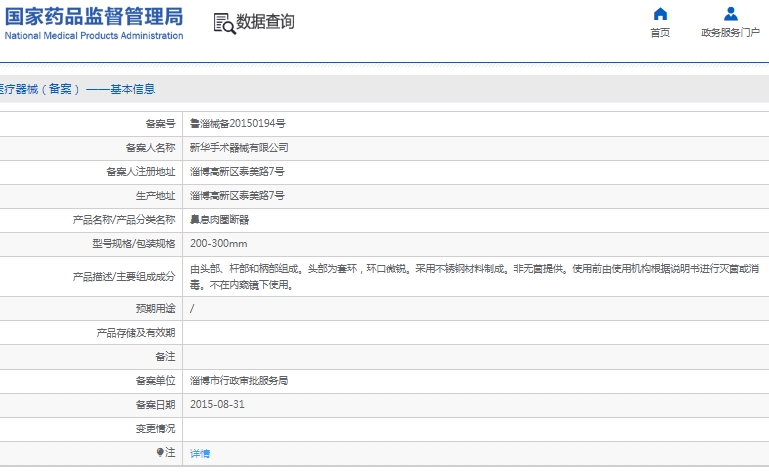769x475 pixels.
Task: Select filing date 2015-08-31
Action: pos(217,404)
